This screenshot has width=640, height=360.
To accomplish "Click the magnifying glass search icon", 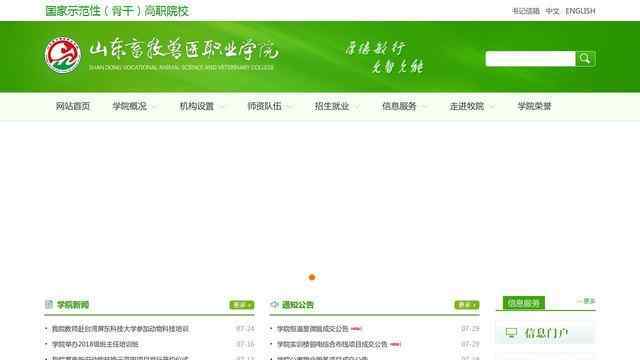I will (x=585, y=59).
